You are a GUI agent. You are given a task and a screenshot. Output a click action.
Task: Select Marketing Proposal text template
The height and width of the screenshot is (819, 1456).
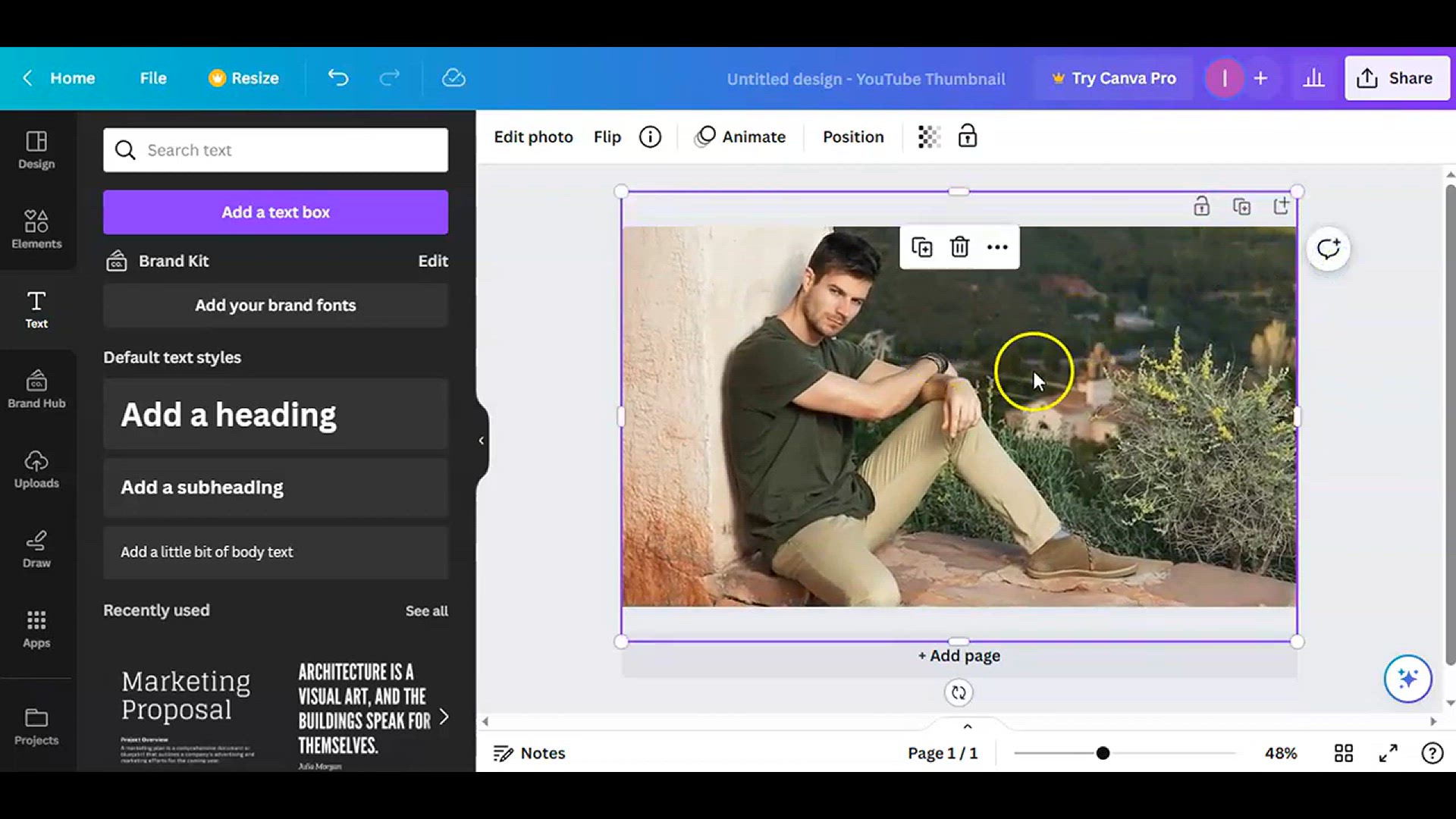187,717
